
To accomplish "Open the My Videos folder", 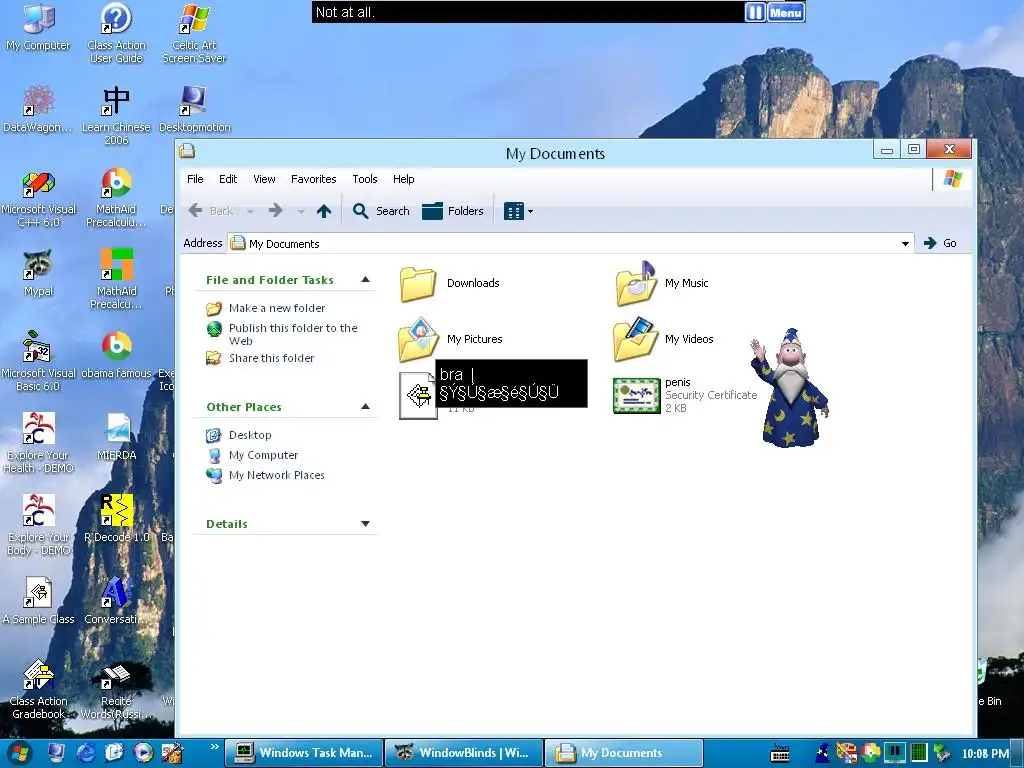I will pos(664,339).
